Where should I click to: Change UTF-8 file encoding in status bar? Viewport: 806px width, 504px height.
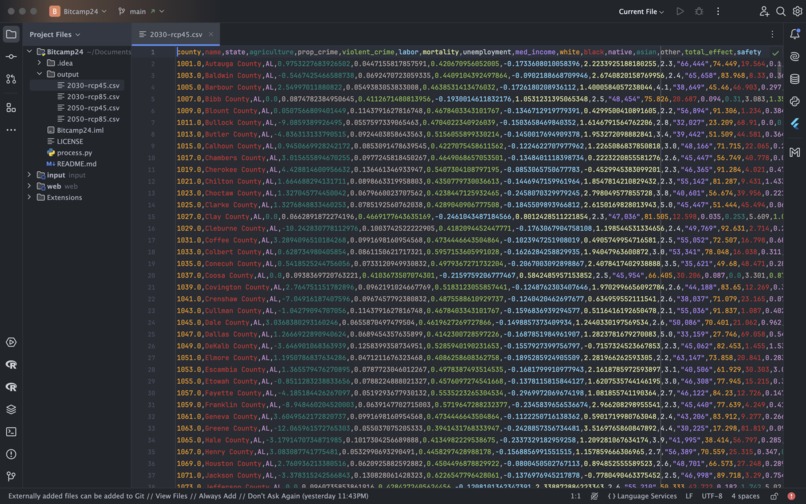pyautogui.click(x=712, y=496)
